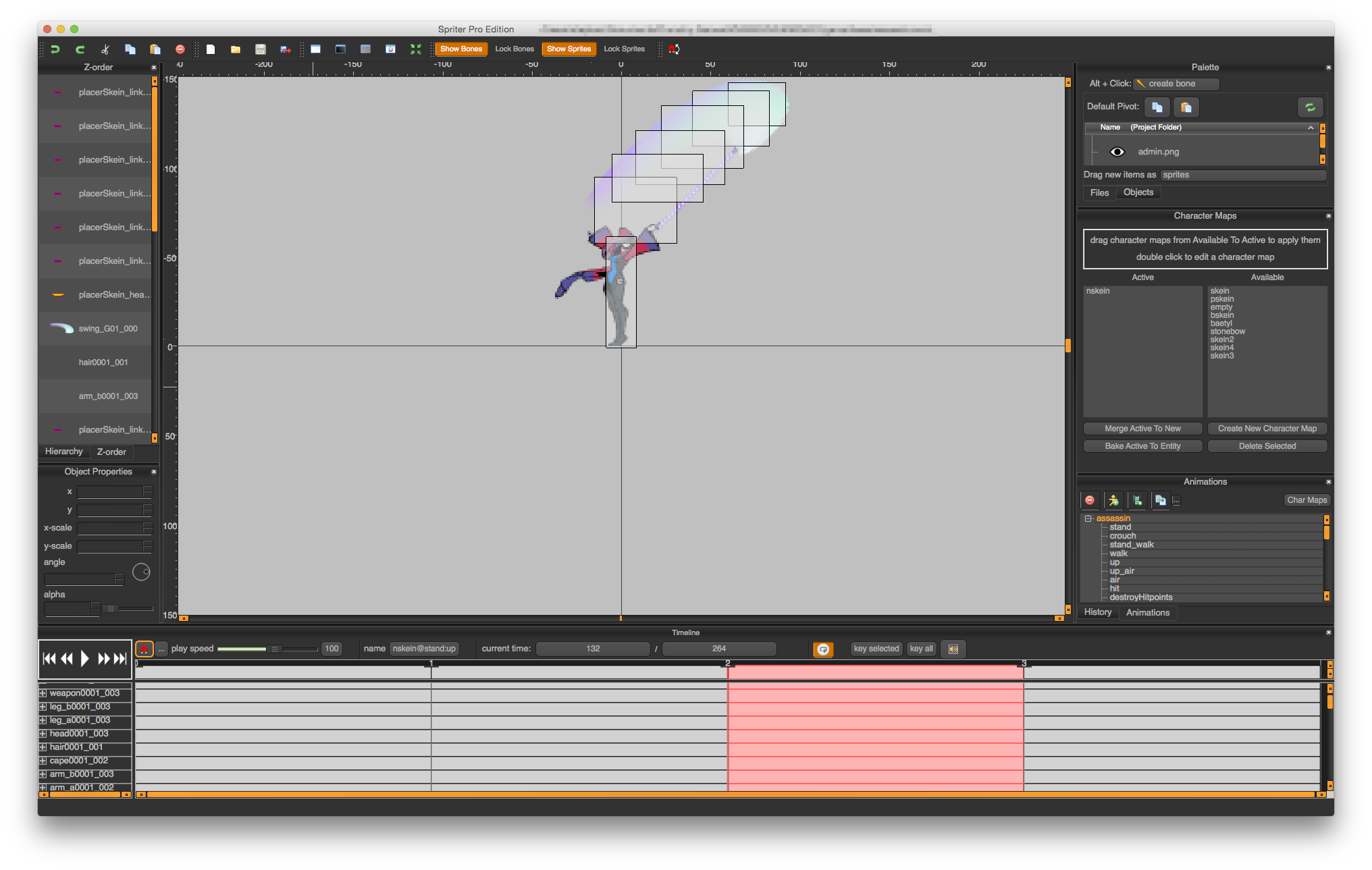Click the red Delete icon in the main toolbar
This screenshot has height=870, width=1372.
pos(180,49)
